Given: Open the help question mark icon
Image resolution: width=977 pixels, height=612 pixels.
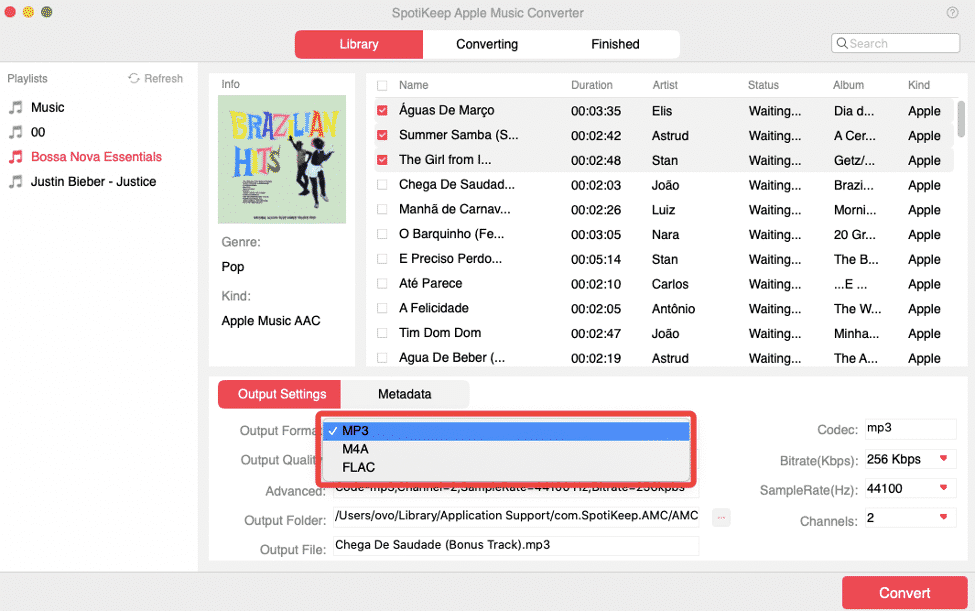Looking at the screenshot, I should (x=951, y=12).
